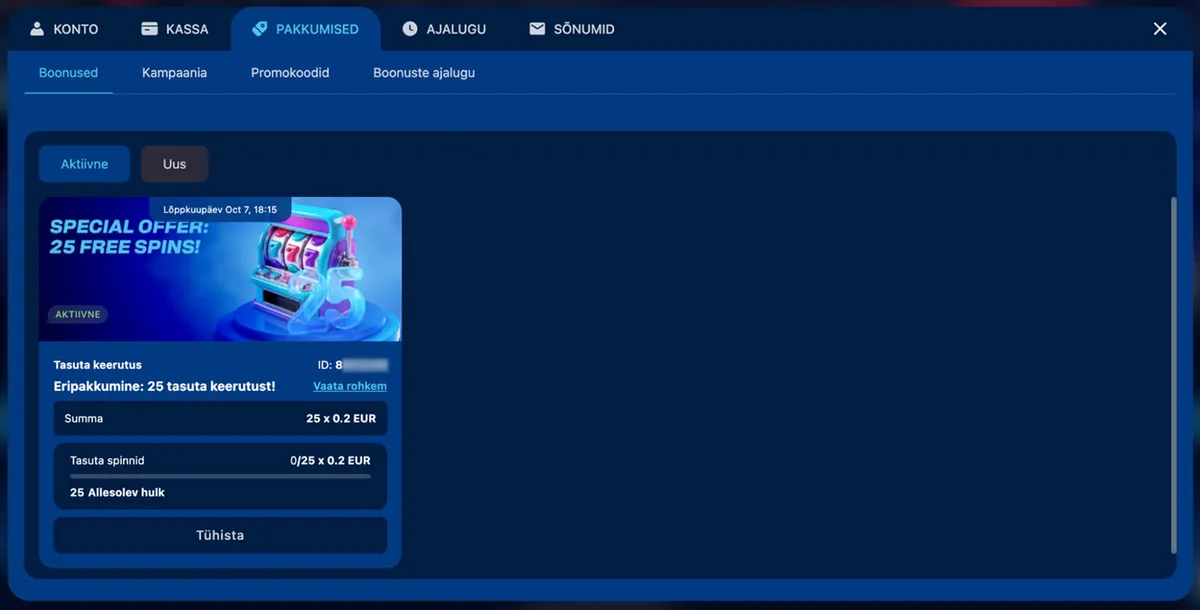Open the AJALUGU tab
This screenshot has height=610, width=1200.
click(444, 29)
